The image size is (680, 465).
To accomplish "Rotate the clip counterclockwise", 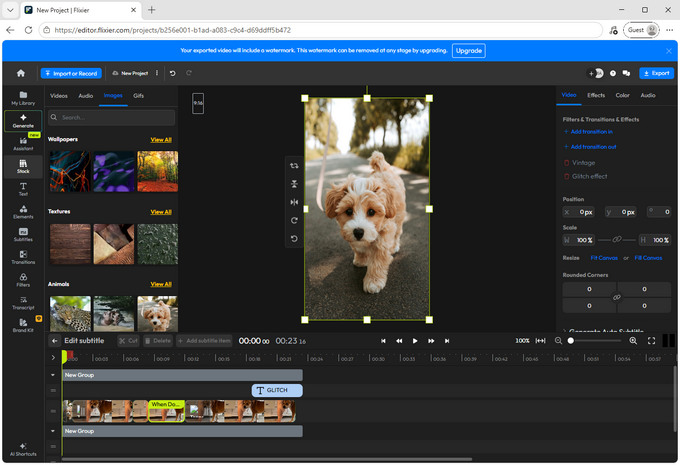I will [x=294, y=239].
